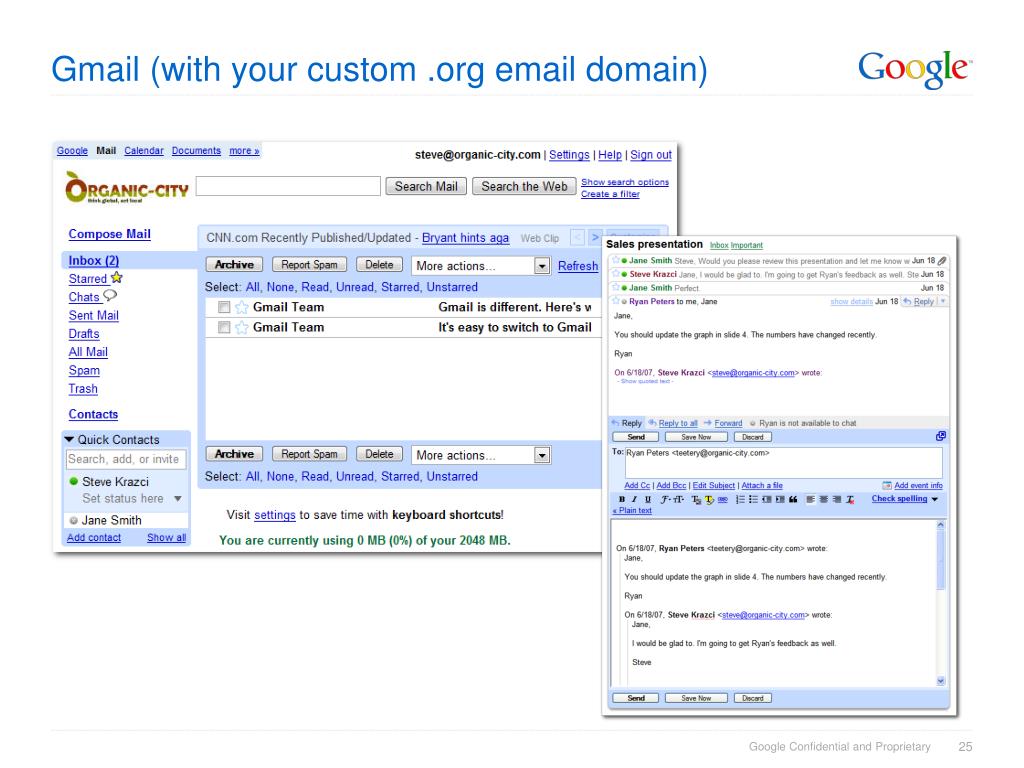Star the 'Gmail is different' email

pos(242,307)
